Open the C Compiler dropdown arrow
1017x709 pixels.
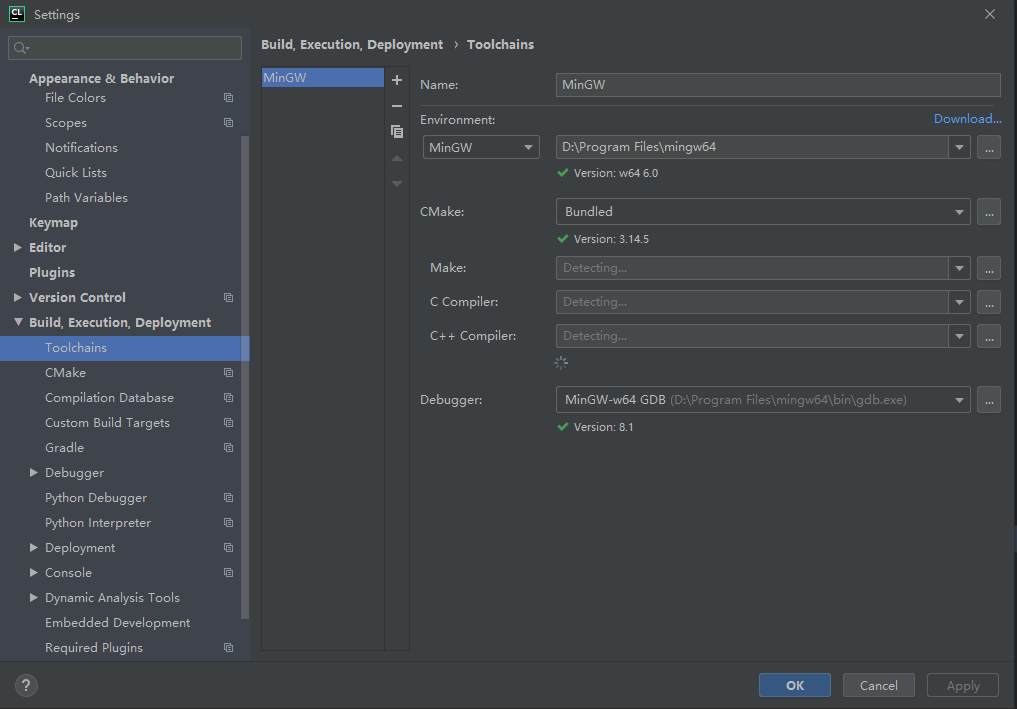point(959,302)
